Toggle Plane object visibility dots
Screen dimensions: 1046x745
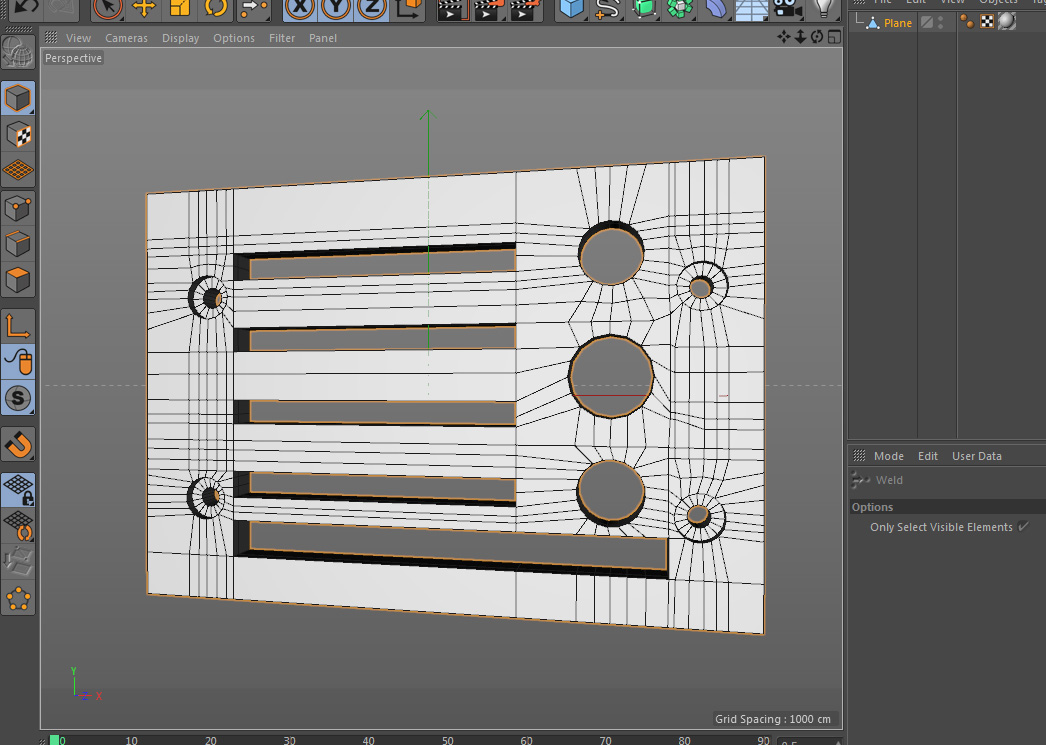(x=940, y=23)
